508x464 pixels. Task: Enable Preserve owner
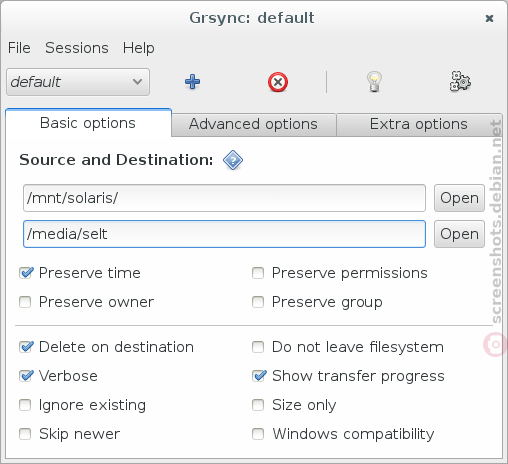click(x=25, y=302)
